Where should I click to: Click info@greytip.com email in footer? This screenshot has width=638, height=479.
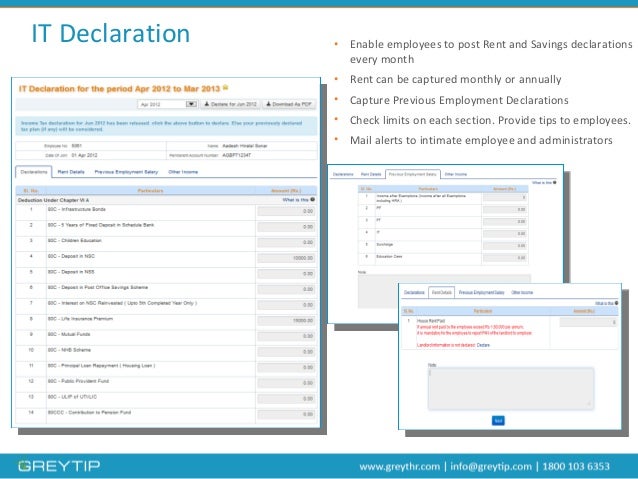pyautogui.click(x=491, y=466)
